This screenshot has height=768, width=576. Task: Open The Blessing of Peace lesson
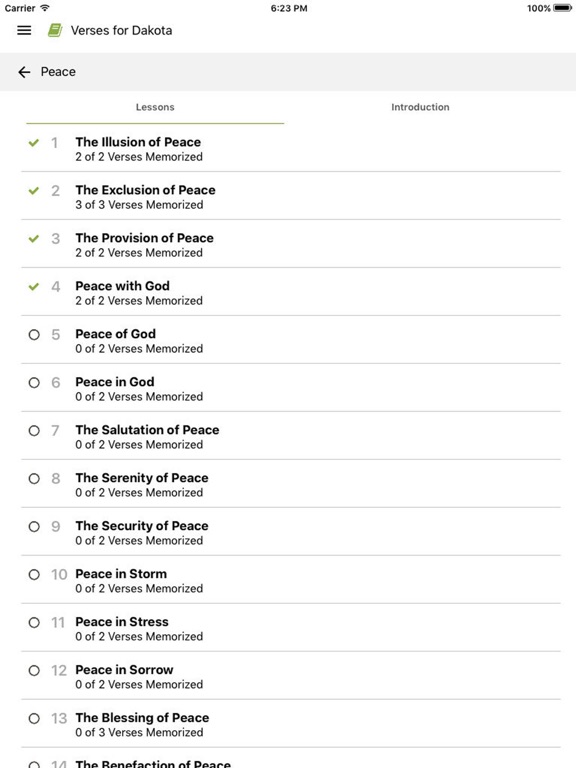(x=291, y=724)
